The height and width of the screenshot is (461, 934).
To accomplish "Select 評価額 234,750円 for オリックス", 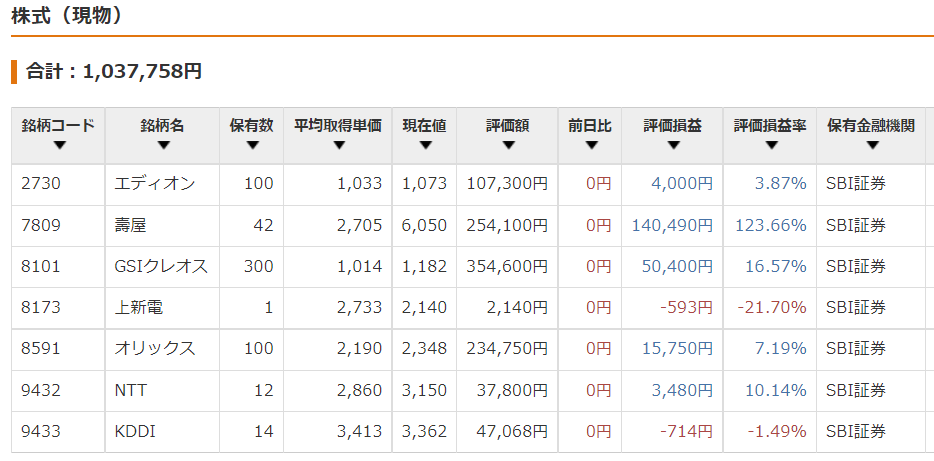I will click(507, 348).
